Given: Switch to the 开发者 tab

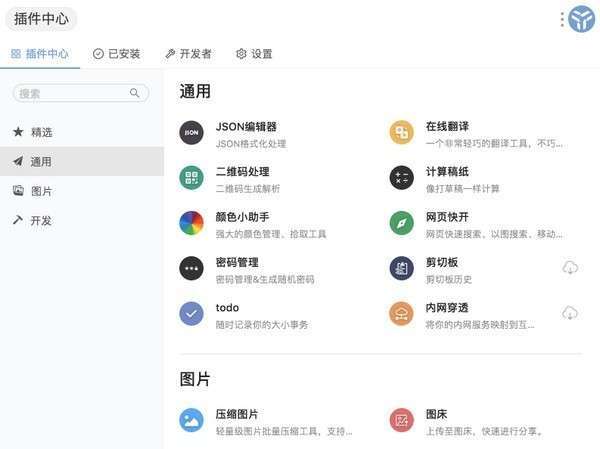Looking at the screenshot, I should pos(189,54).
